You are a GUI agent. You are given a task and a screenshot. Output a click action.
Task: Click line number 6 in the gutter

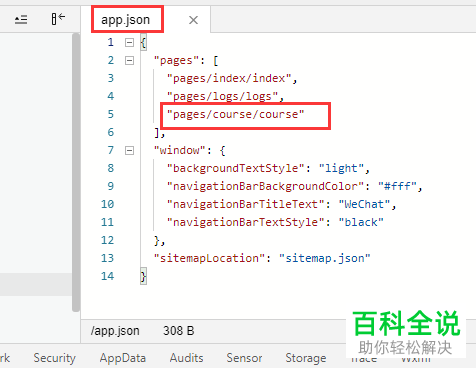(111, 132)
